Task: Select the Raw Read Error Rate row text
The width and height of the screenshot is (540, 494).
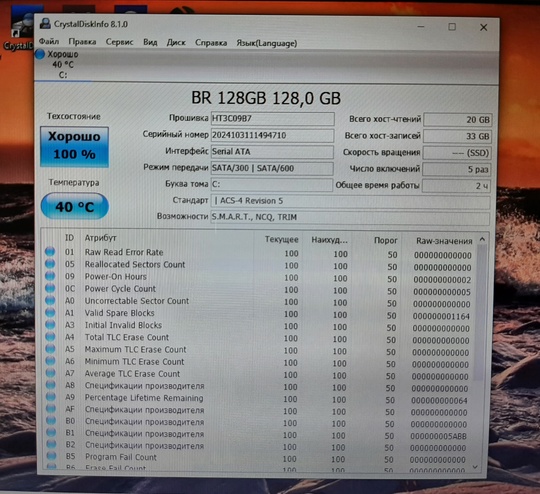Action: tap(124, 252)
